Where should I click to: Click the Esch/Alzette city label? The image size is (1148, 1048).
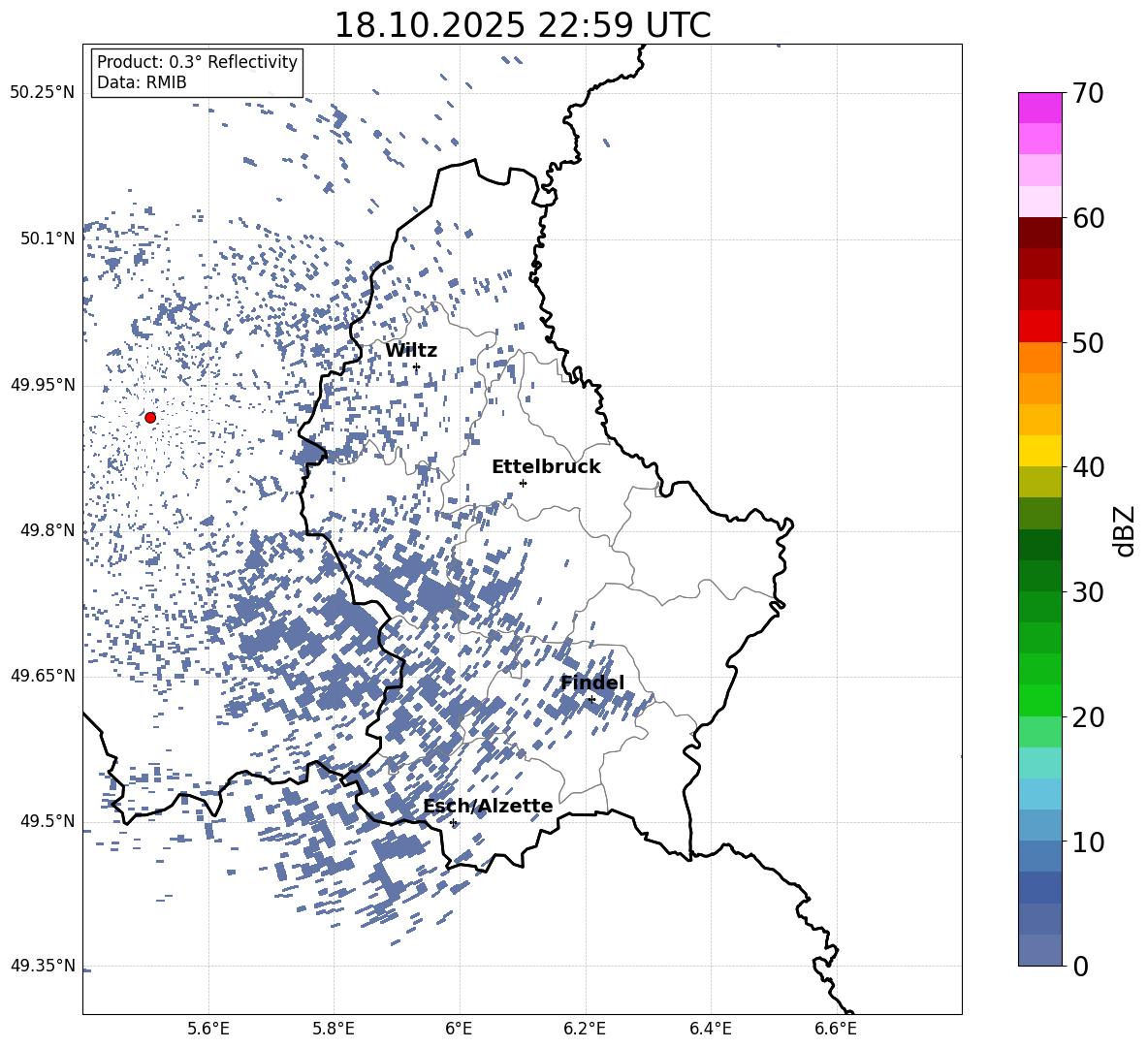[x=488, y=807]
